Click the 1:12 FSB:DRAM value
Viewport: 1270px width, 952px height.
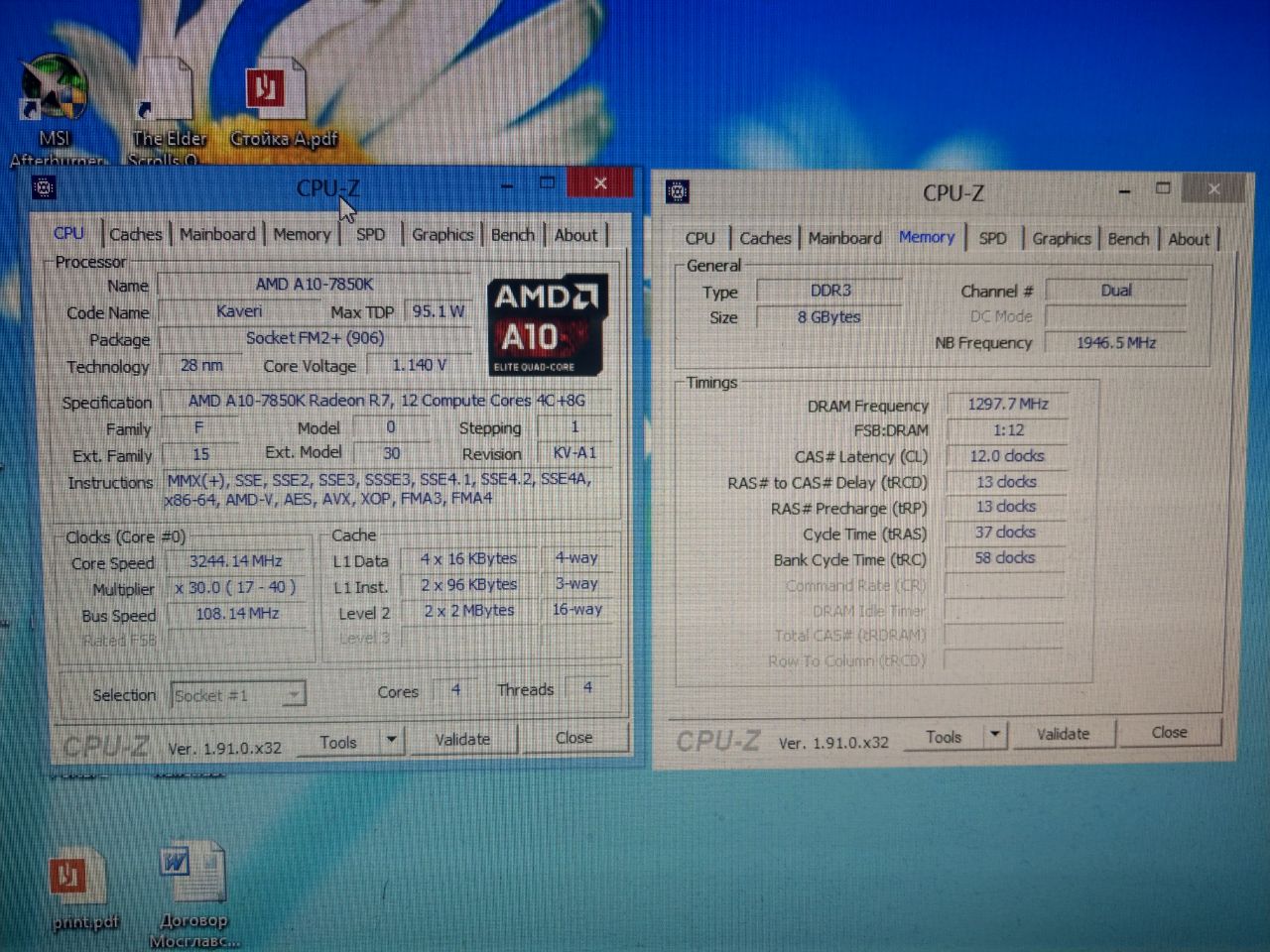(1007, 429)
